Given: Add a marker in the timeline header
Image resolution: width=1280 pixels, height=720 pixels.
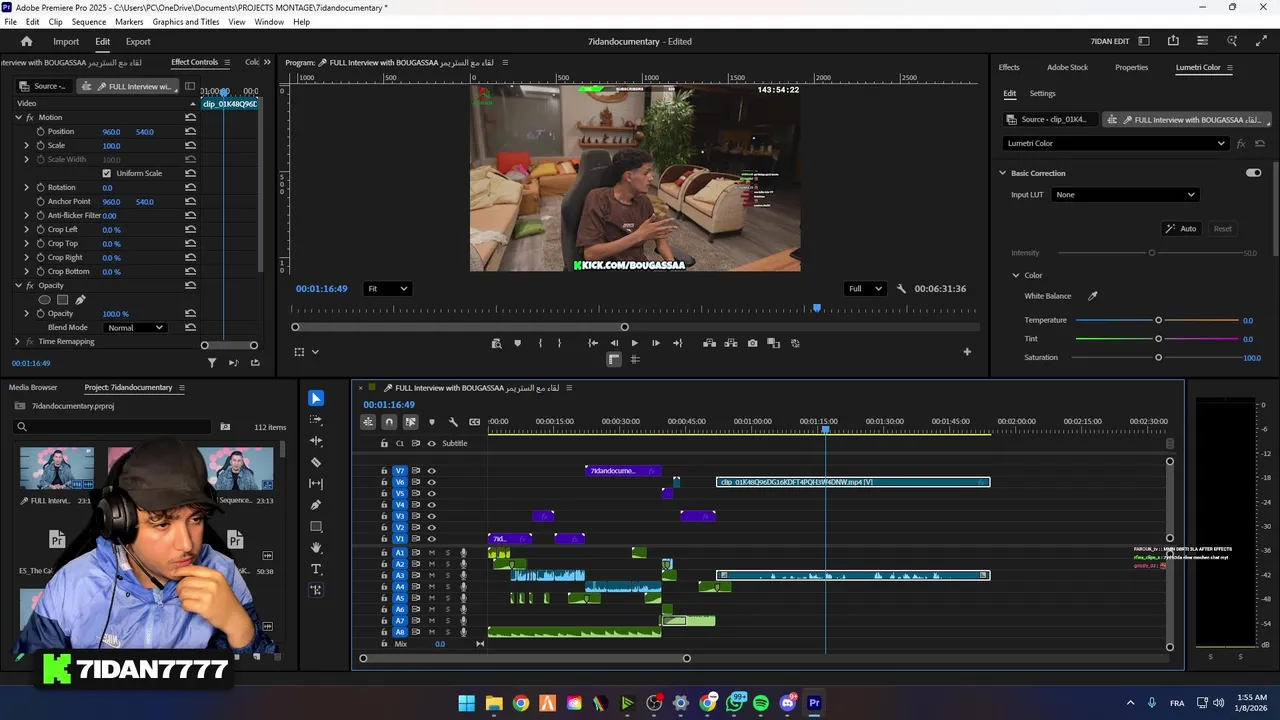Looking at the screenshot, I should (x=432, y=422).
